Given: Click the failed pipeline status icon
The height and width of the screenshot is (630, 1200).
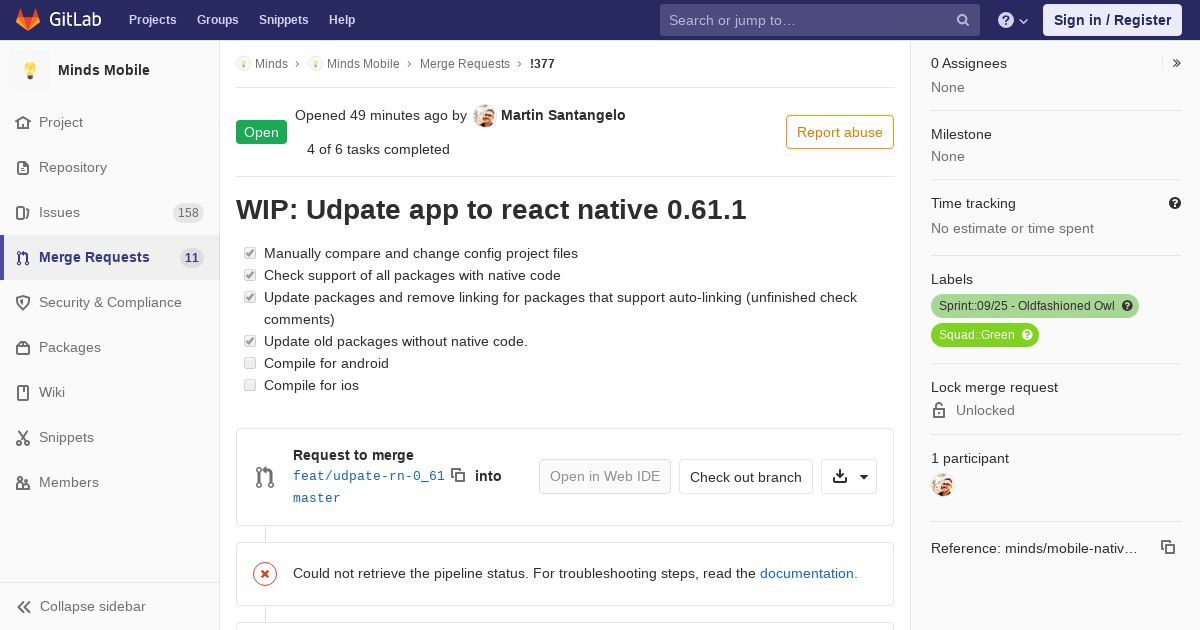Looking at the screenshot, I should pyautogui.click(x=265, y=574).
